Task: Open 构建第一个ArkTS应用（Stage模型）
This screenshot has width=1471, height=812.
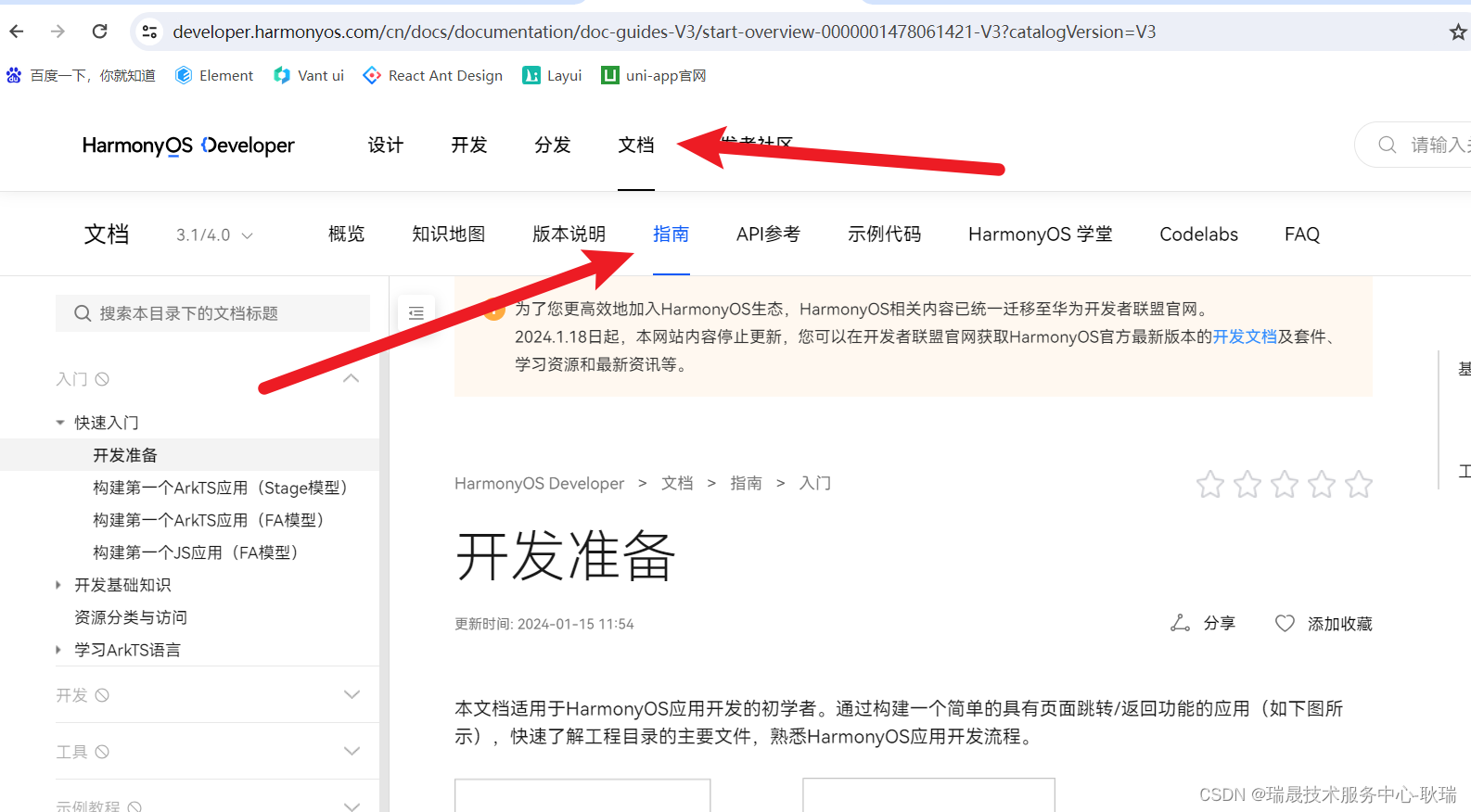Action: (x=224, y=488)
